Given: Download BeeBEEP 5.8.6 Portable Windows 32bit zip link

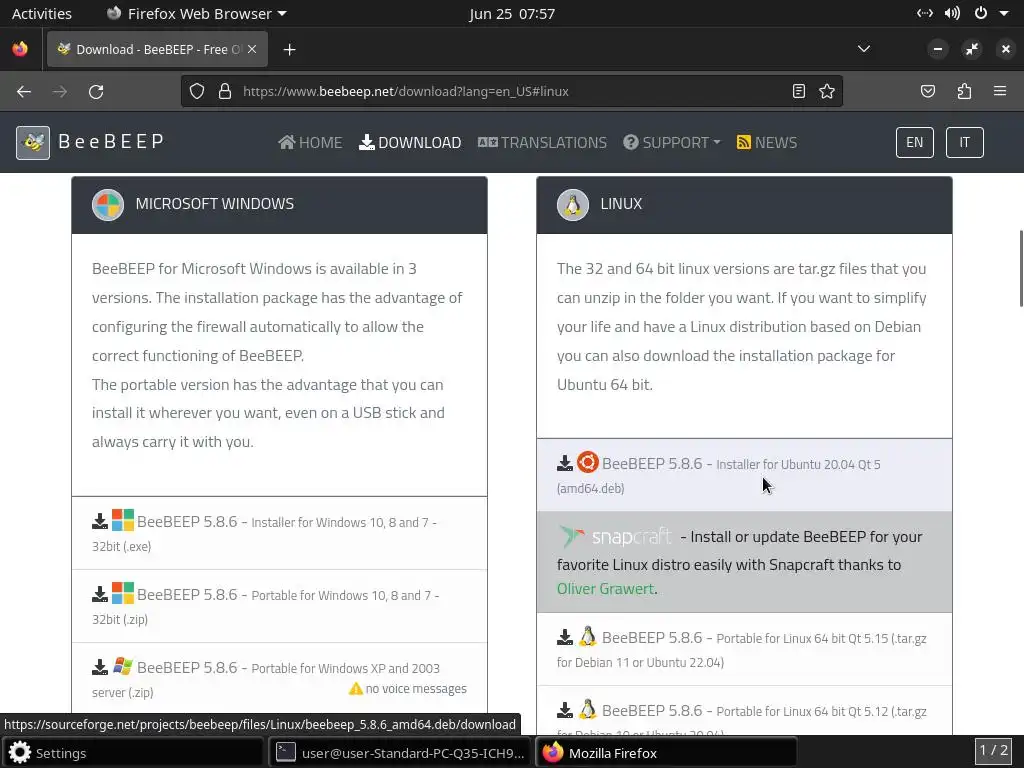Looking at the screenshot, I should pyautogui.click(x=280, y=607).
